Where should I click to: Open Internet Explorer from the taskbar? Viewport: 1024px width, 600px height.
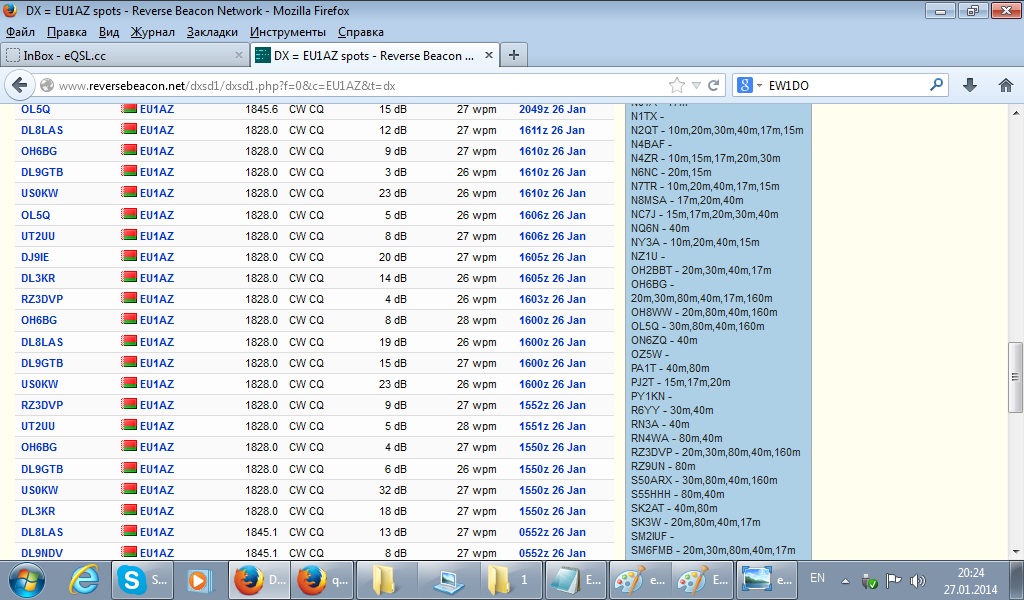86,579
